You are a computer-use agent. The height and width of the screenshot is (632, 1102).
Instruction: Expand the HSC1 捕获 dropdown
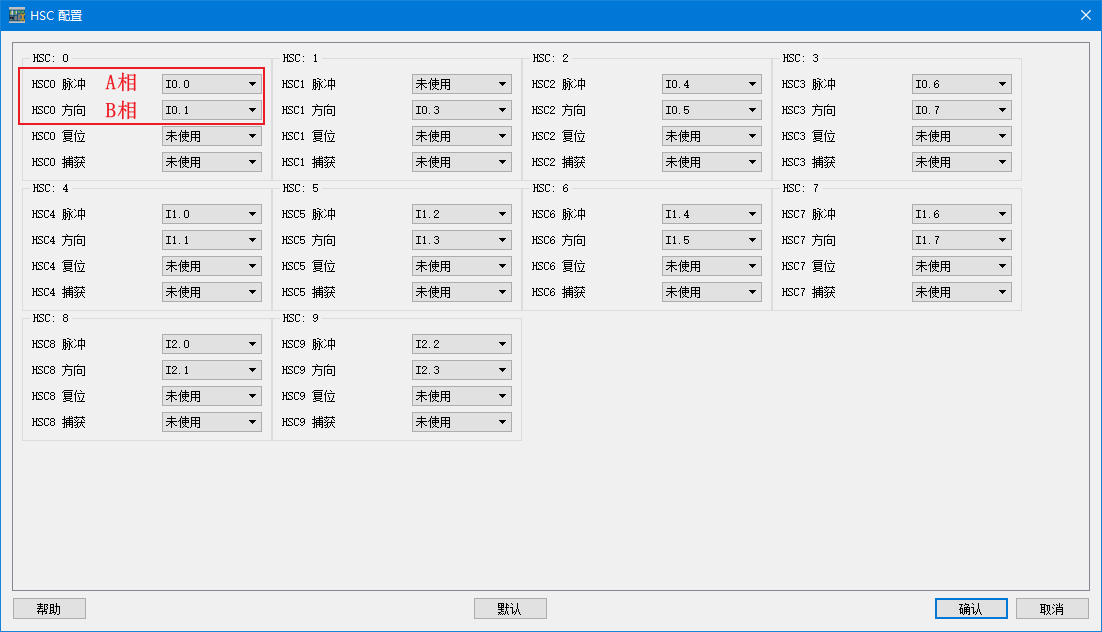pos(462,162)
